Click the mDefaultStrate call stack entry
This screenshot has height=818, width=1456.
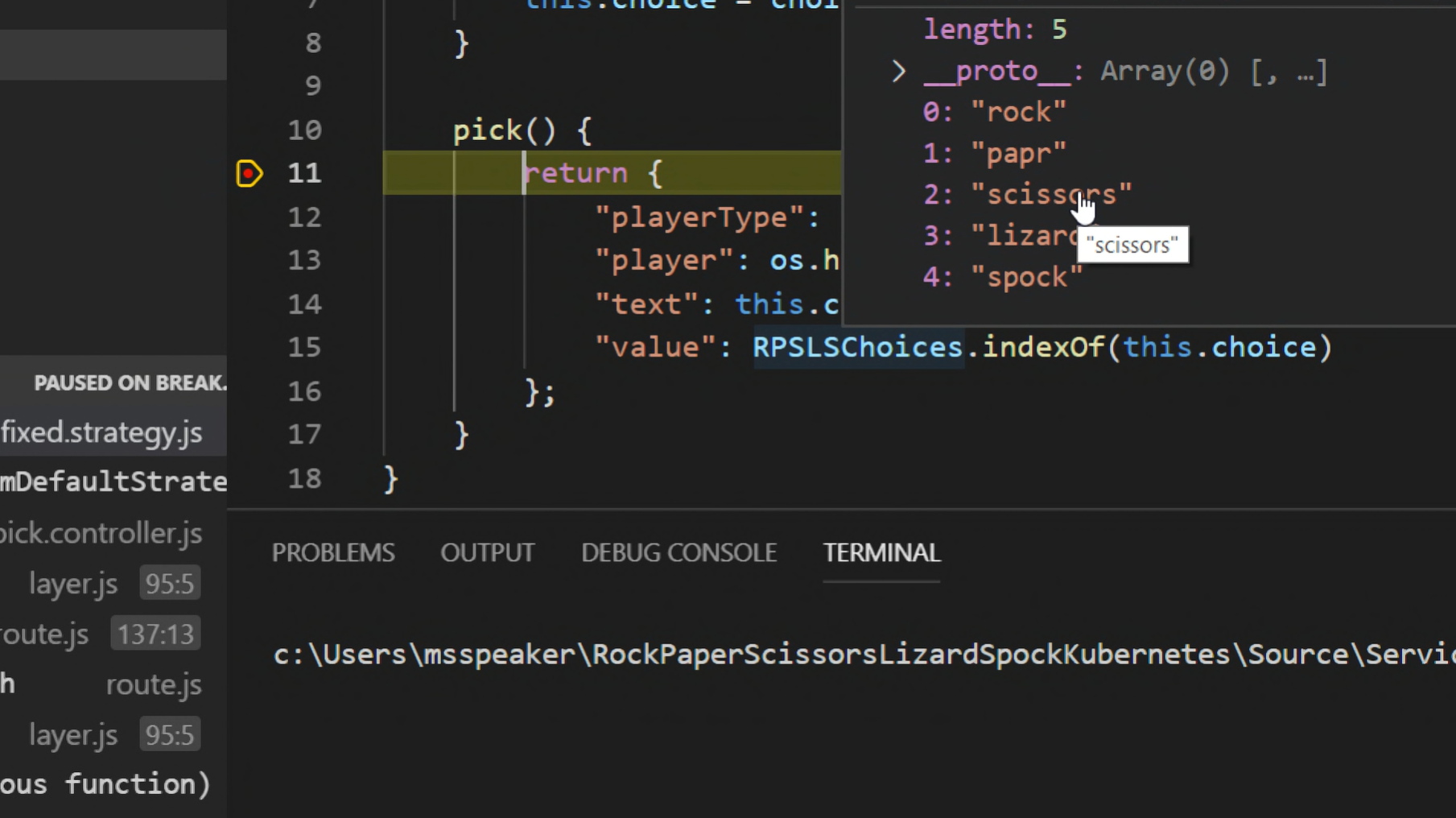pyautogui.click(x=113, y=481)
